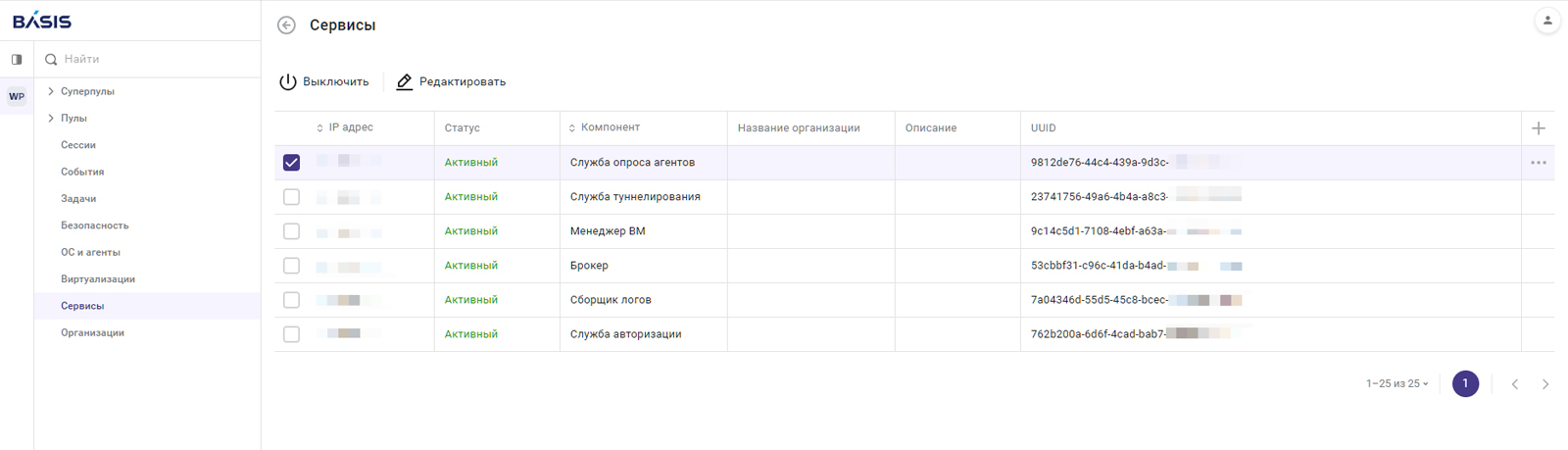This screenshot has width=1568, height=450.
Task: Open the Безопасность menu item
Action: point(94,225)
